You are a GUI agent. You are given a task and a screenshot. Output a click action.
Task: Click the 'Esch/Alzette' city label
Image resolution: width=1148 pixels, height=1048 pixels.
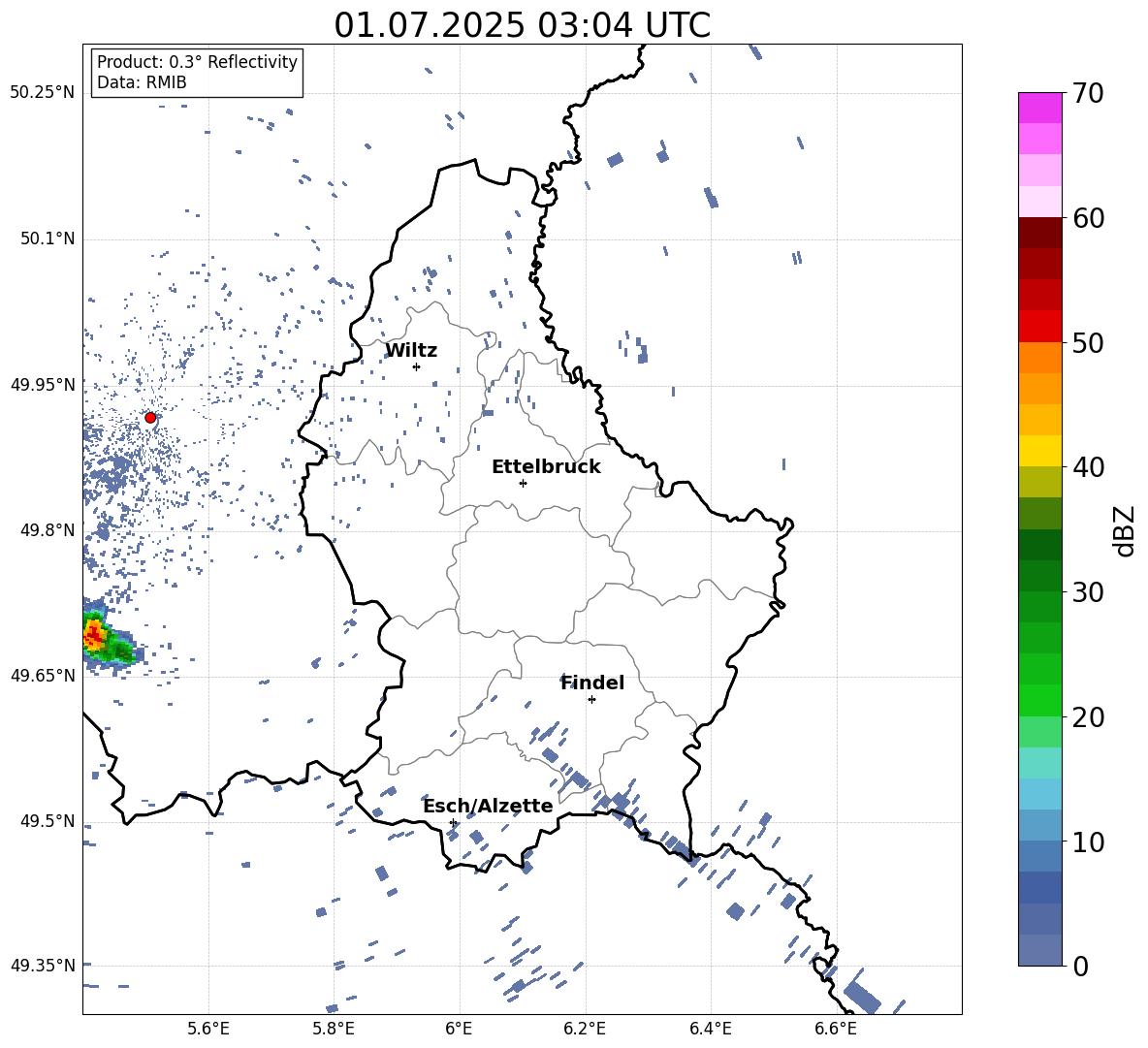coord(488,806)
